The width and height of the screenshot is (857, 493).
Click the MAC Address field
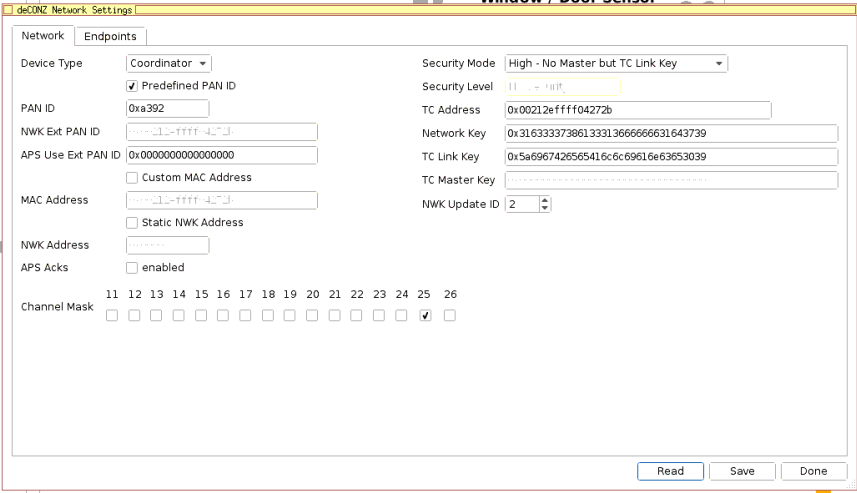click(x=222, y=200)
